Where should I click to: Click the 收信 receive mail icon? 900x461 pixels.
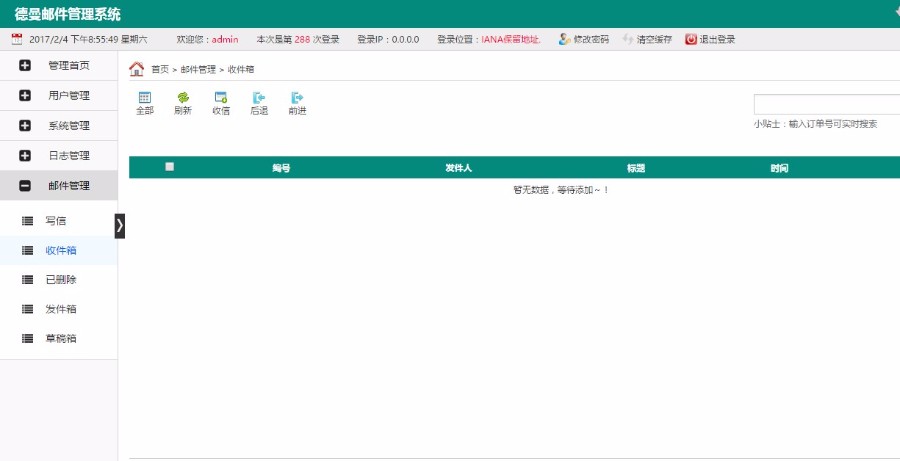point(221,98)
